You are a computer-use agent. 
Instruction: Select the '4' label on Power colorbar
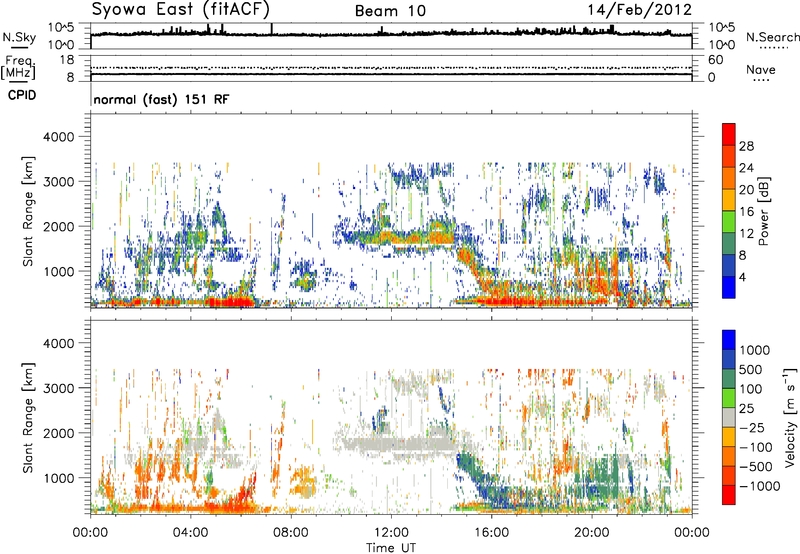pyautogui.click(x=742, y=277)
